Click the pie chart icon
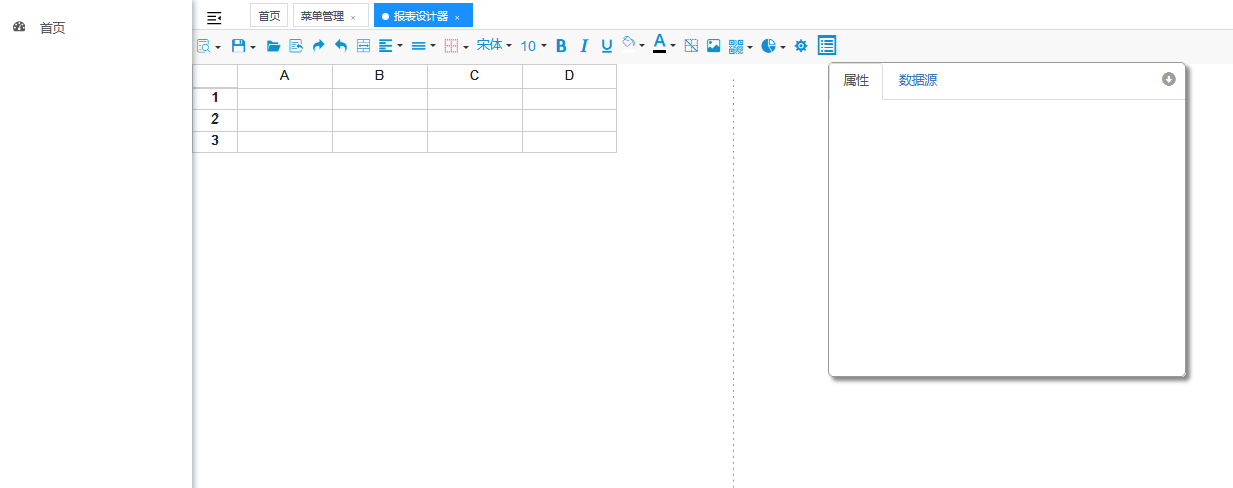 pyautogui.click(x=768, y=46)
